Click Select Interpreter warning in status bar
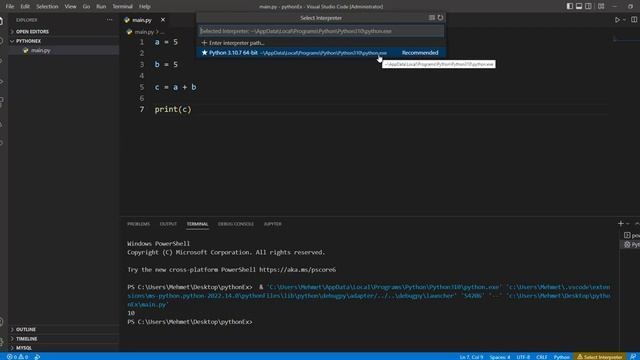 tap(600, 357)
